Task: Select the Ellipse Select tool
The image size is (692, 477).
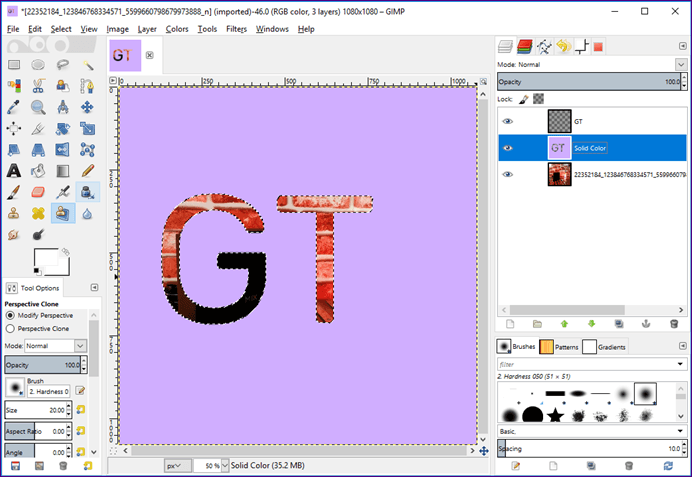Action: coord(38,65)
